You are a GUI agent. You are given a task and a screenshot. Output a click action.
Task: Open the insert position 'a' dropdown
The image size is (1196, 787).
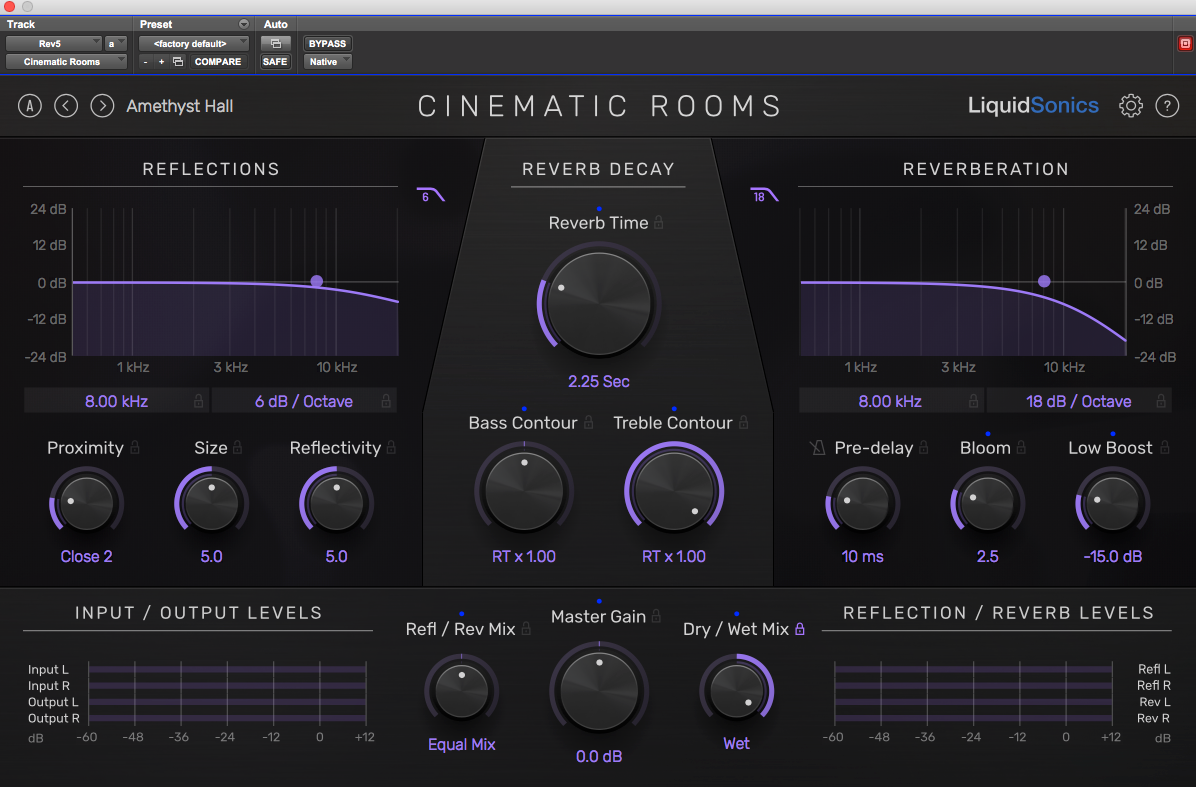tap(116, 43)
